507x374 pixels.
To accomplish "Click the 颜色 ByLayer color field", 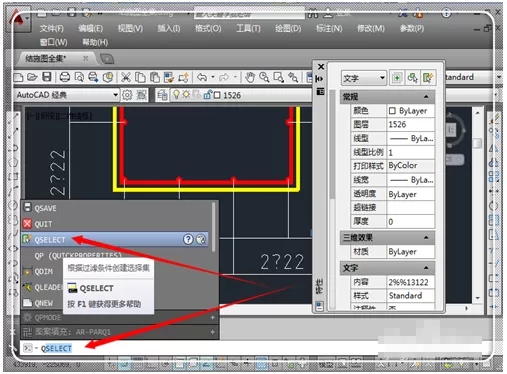I will click(411, 111).
